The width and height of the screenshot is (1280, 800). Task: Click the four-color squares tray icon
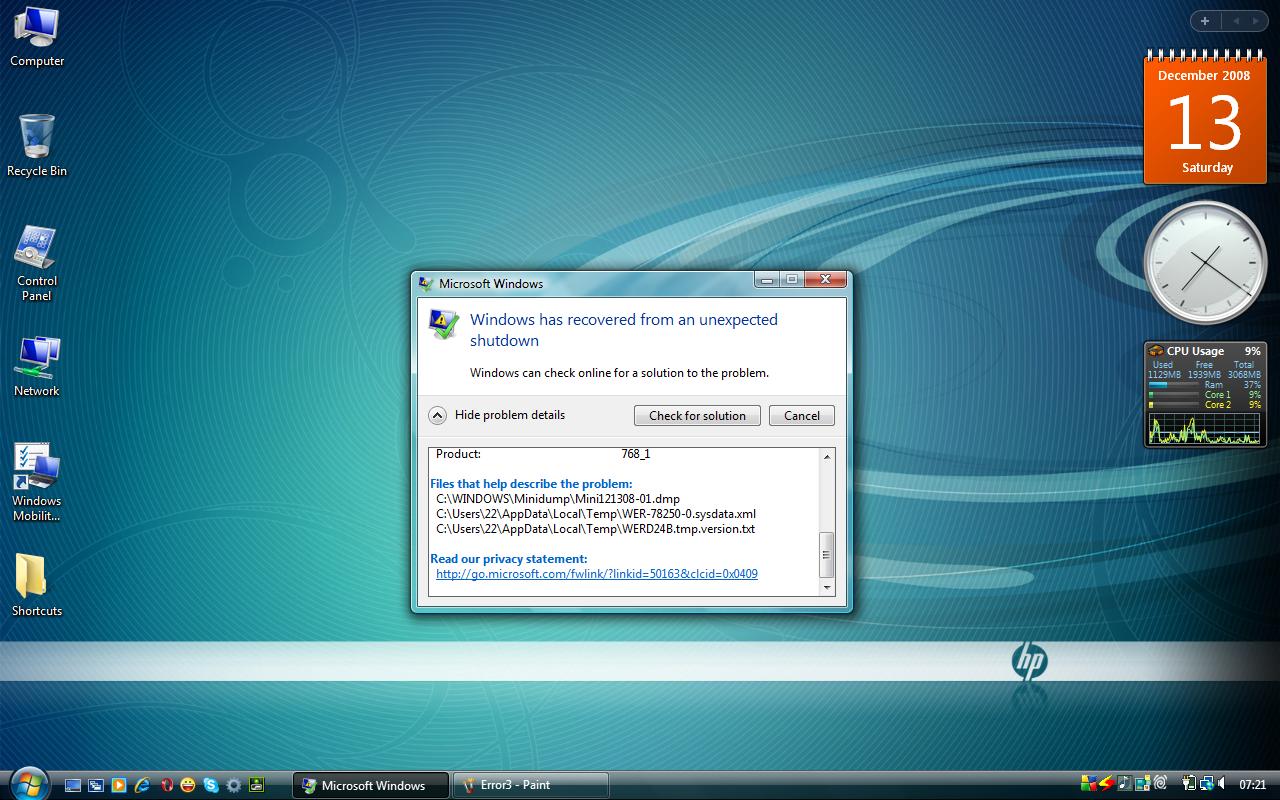1089,783
